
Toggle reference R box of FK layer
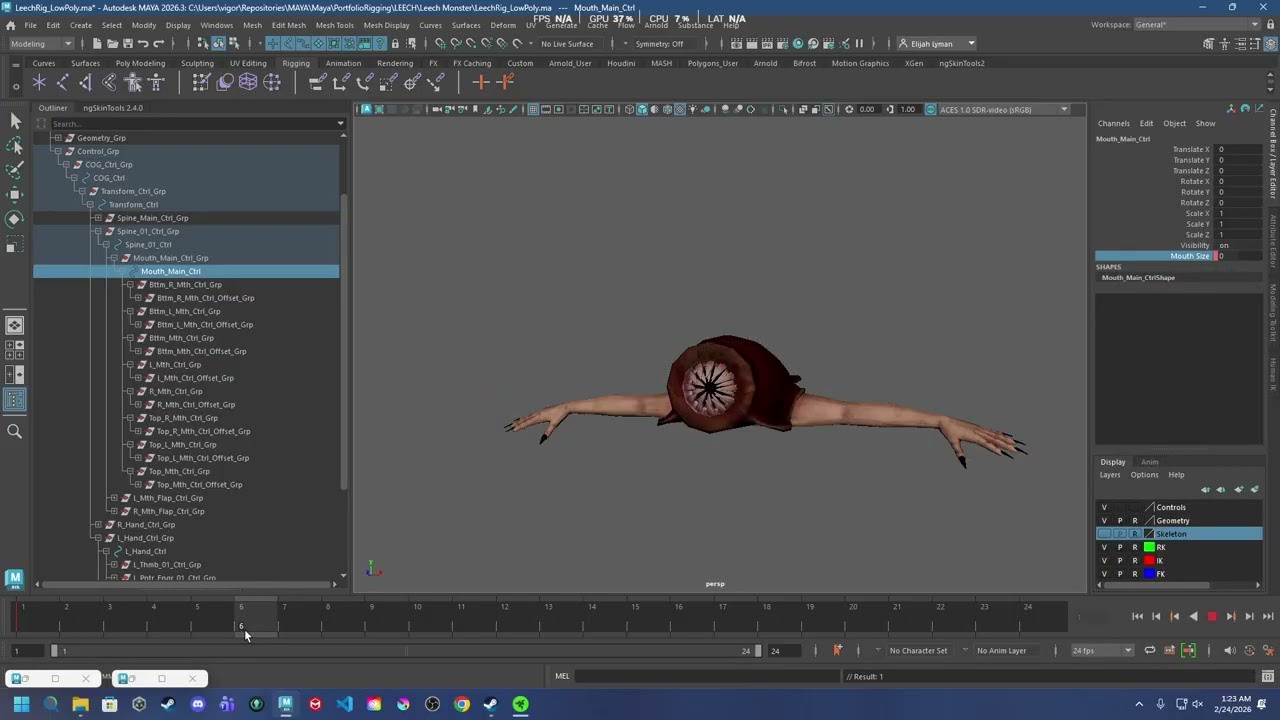(1134, 574)
